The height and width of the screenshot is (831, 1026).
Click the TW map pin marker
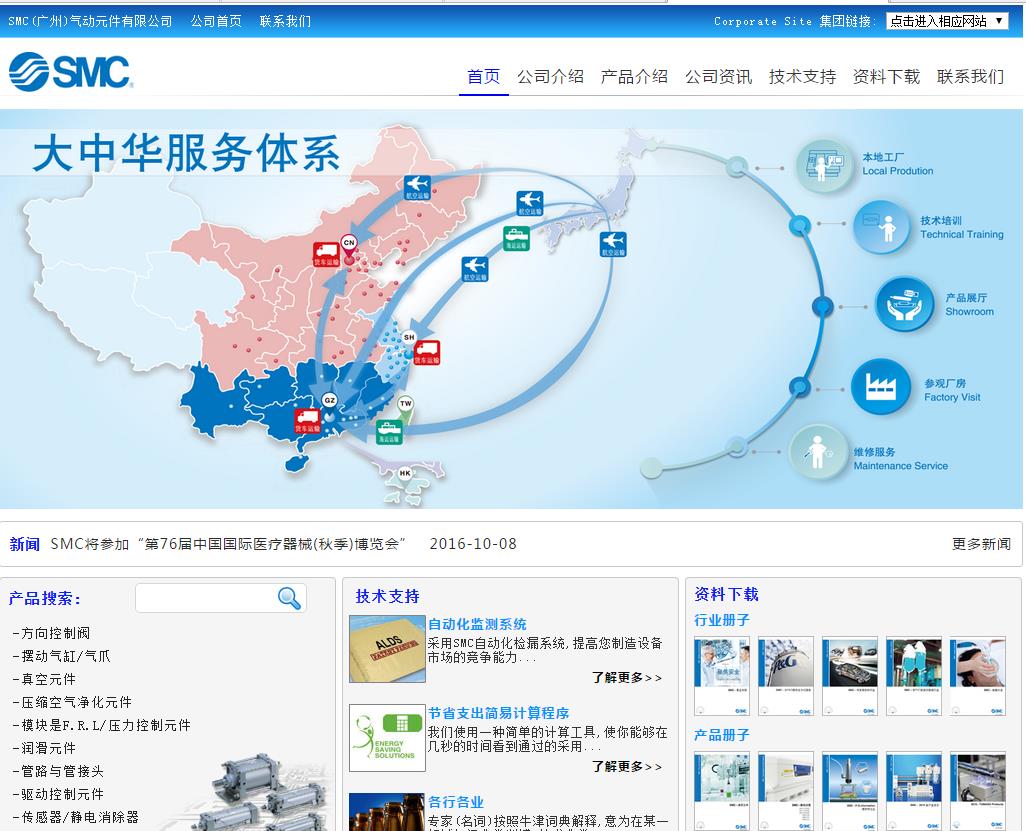click(406, 408)
